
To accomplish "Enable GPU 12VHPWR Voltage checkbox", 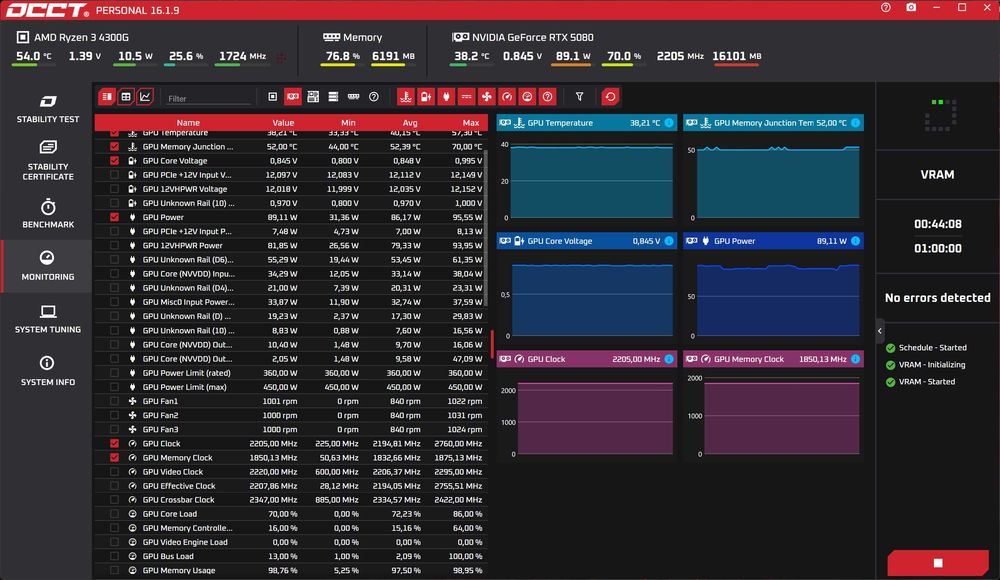I will pos(114,189).
